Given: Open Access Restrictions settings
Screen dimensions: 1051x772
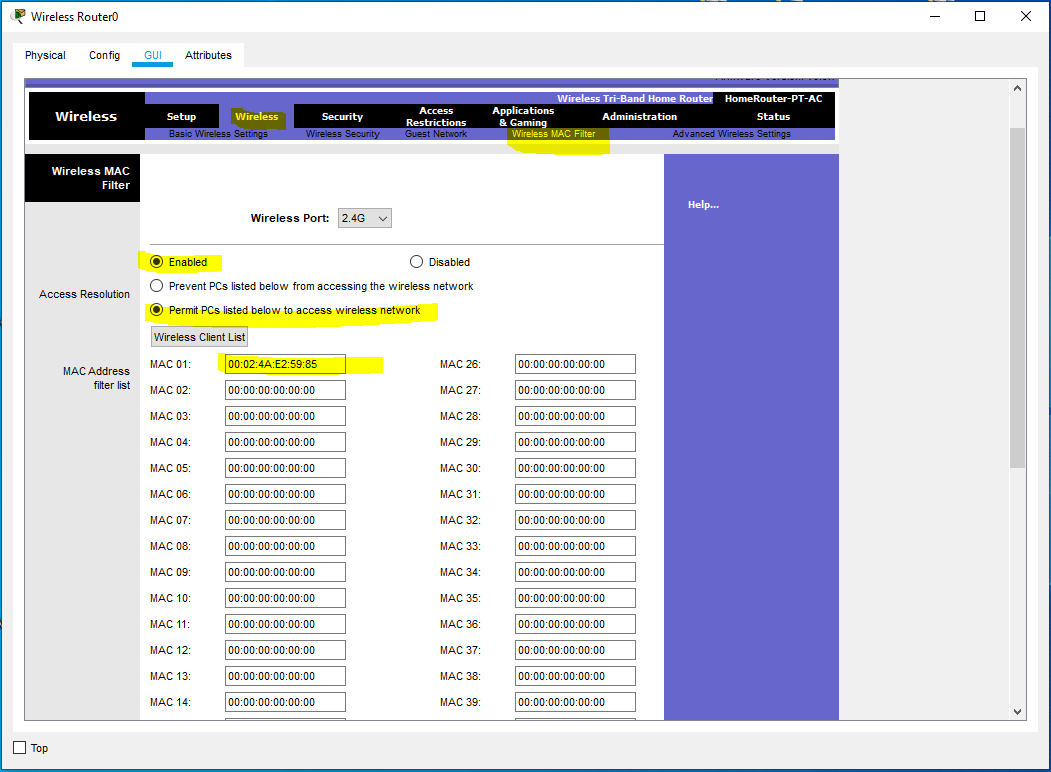Looking at the screenshot, I should tap(436, 116).
